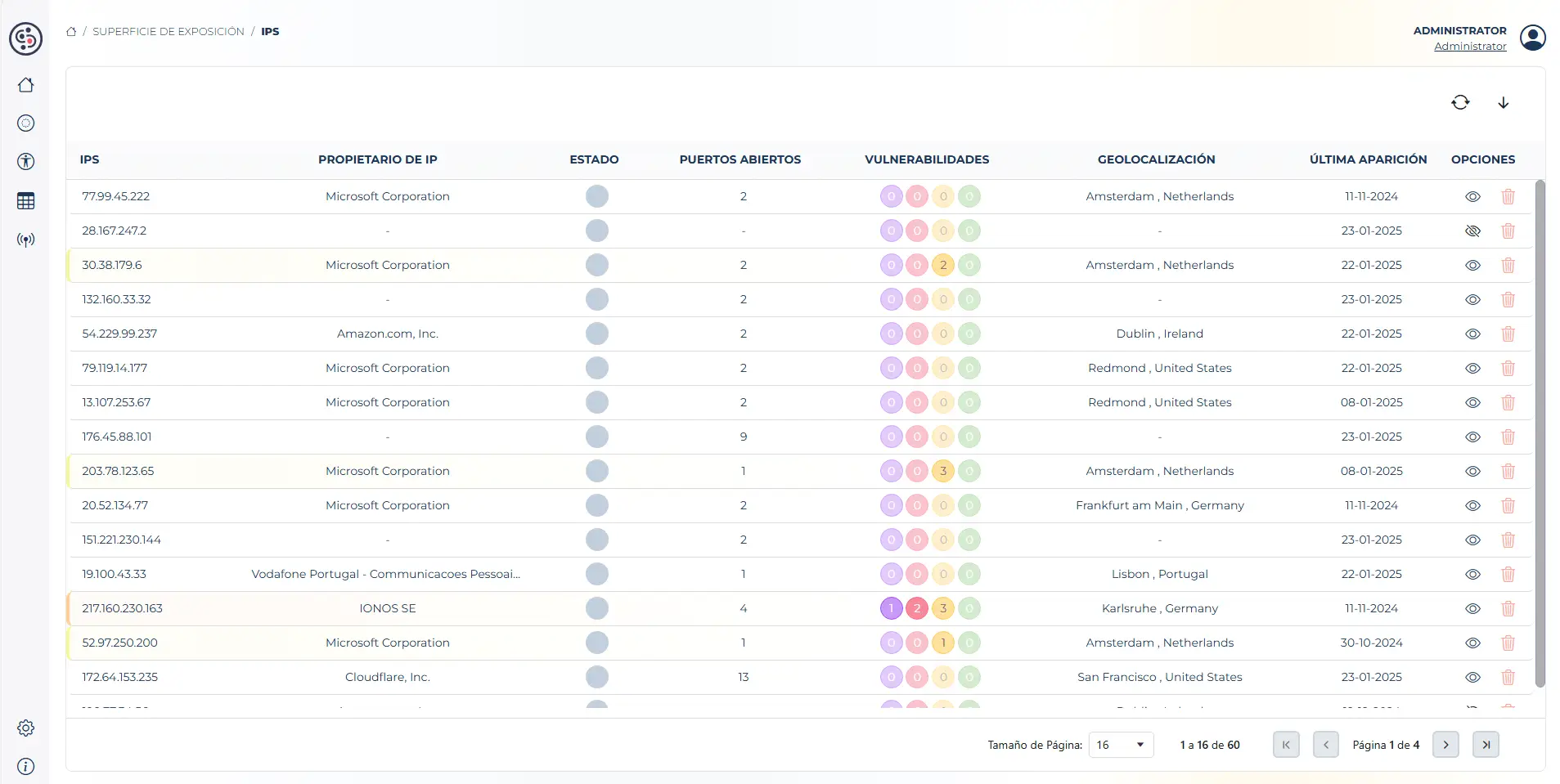Toggle eye icon for IP 54.229.99.237
The height and width of the screenshot is (784, 1560).
[x=1472, y=334]
